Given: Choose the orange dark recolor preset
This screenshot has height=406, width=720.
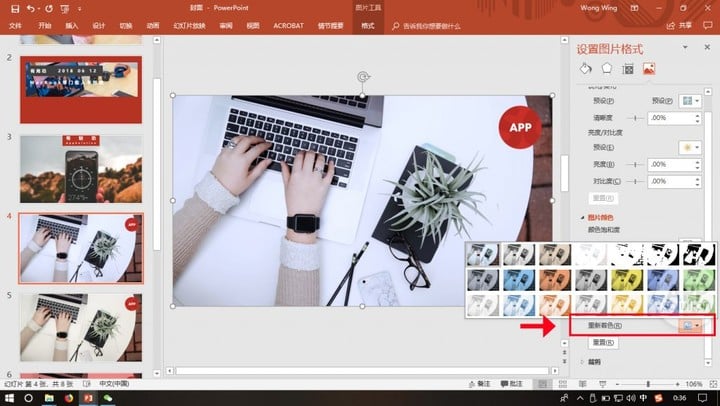Looking at the screenshot, I should [x=555, y=280].
